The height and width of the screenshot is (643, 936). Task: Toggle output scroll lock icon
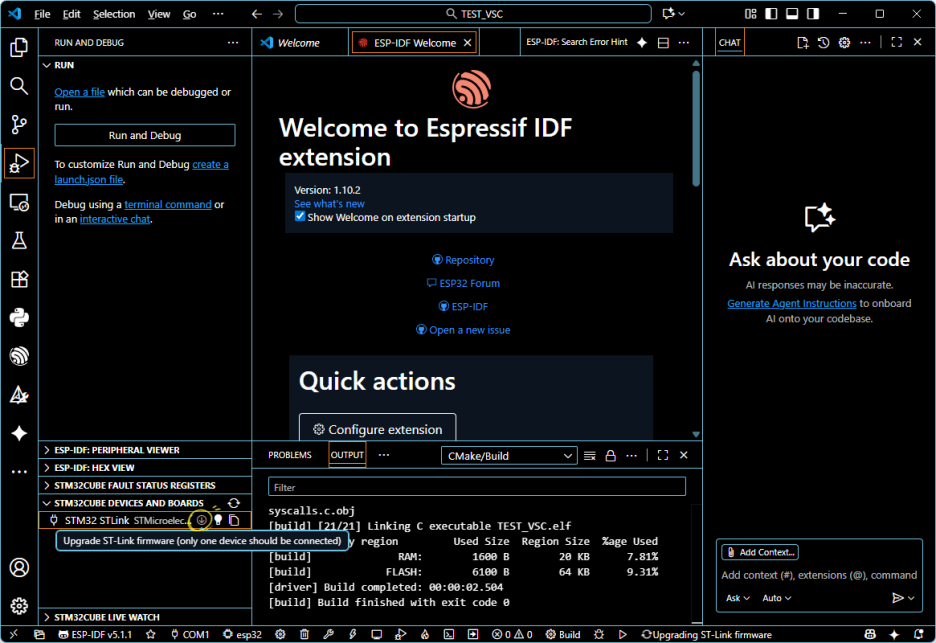[x=611, y=456]
